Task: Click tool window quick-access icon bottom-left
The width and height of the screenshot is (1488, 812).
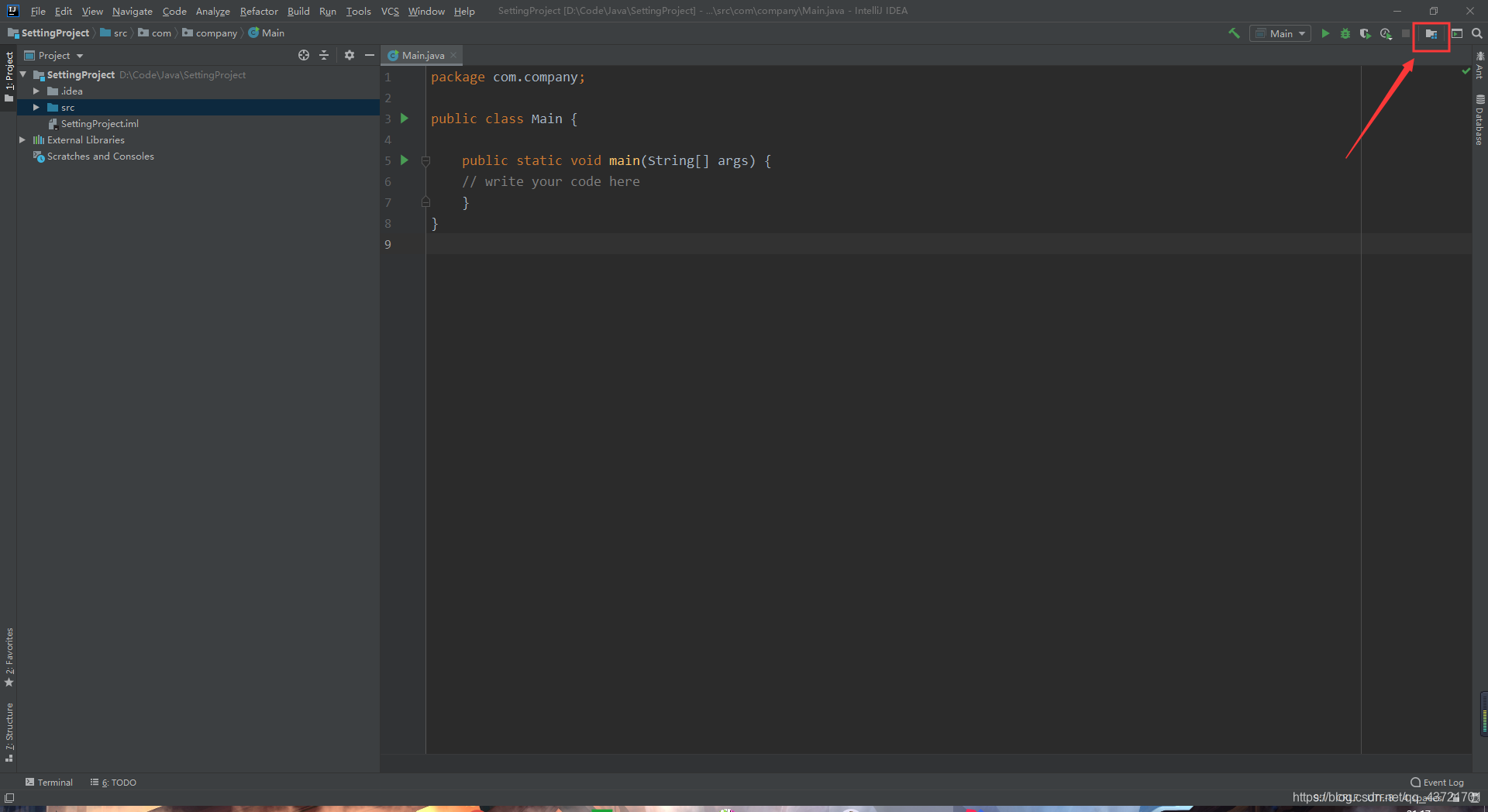Action: [x=9, y=797]
